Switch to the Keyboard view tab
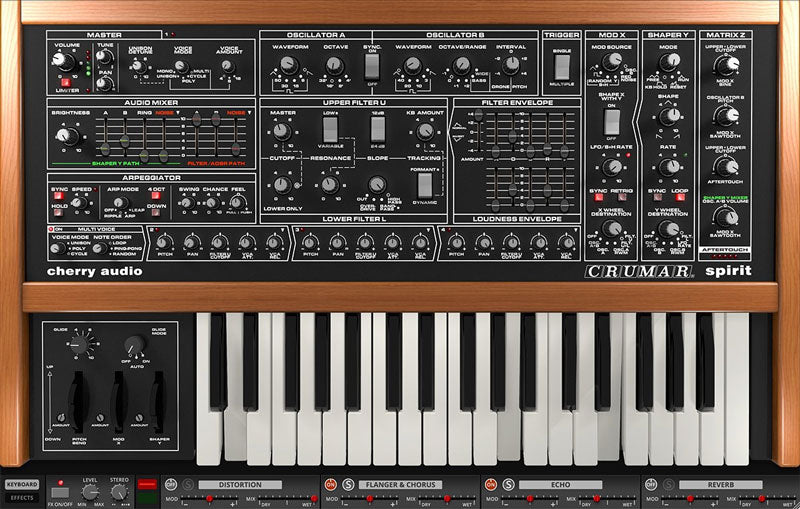 [22, 485]
